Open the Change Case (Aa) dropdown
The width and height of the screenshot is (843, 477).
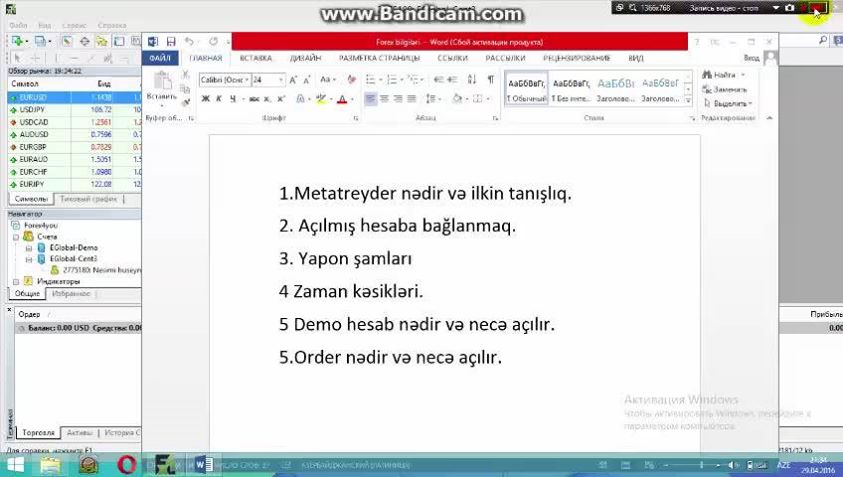click(x=328, y=80)
